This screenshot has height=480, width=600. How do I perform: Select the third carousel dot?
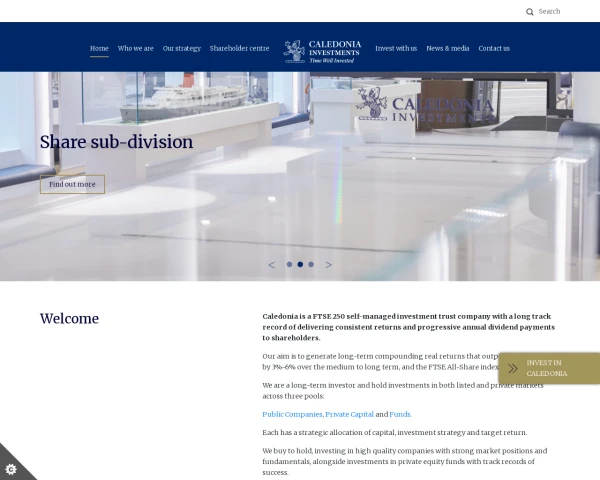tap(311, 264)
